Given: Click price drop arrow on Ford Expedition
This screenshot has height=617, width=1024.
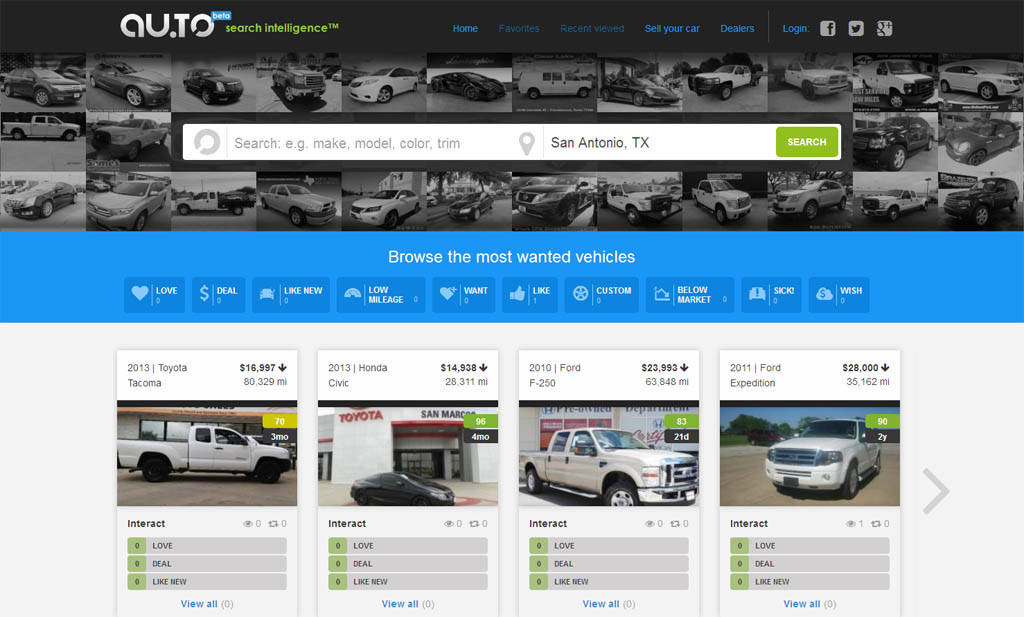Looking at the screenshot, I should [x=885, y=368].
